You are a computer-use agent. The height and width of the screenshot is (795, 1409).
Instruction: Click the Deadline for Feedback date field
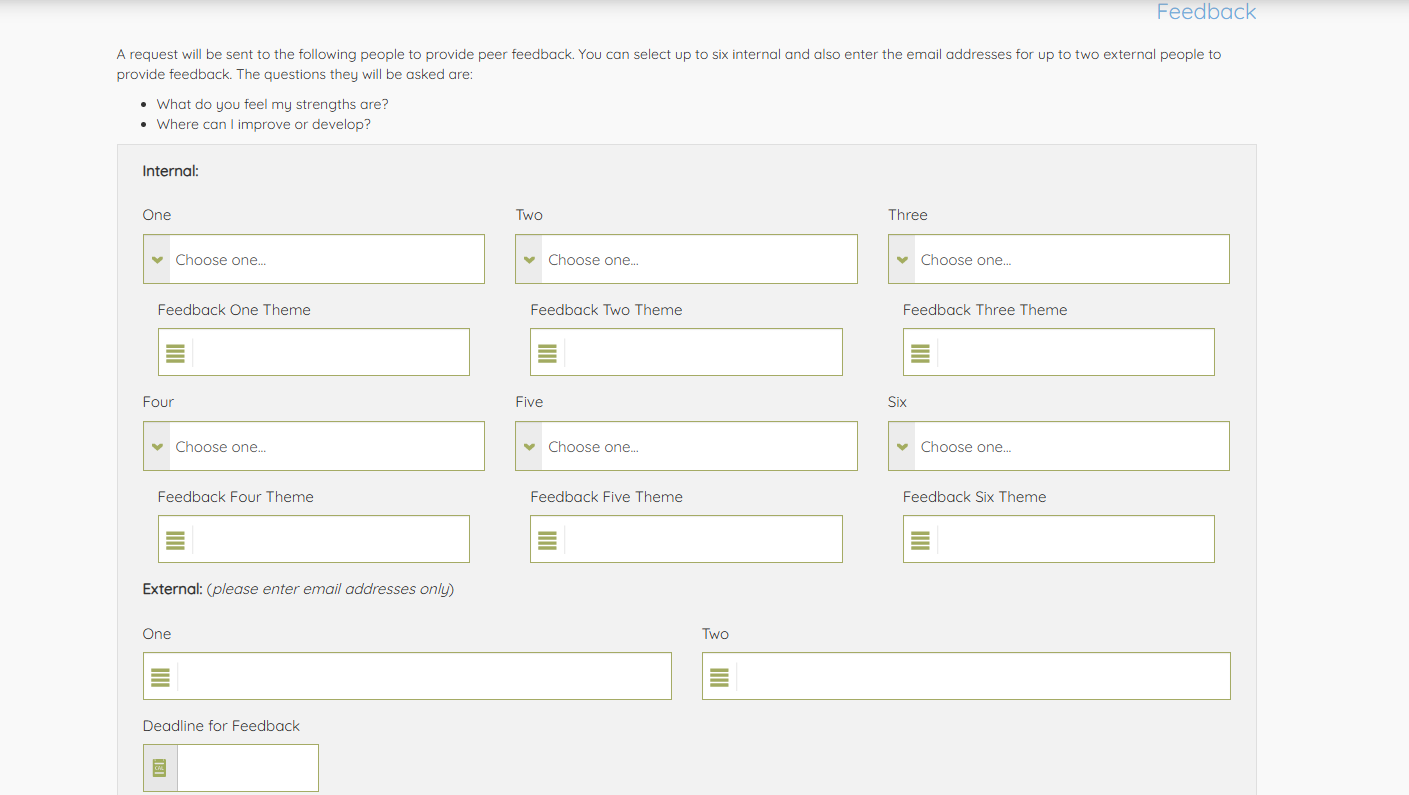(247, 768)
